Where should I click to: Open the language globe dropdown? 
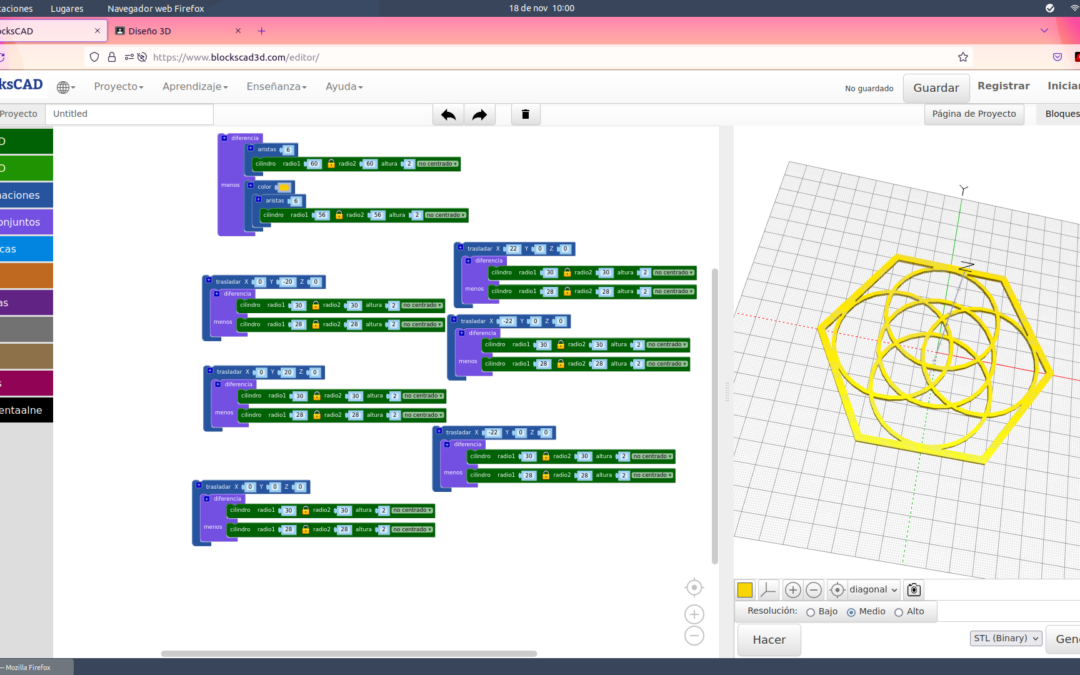66,87
